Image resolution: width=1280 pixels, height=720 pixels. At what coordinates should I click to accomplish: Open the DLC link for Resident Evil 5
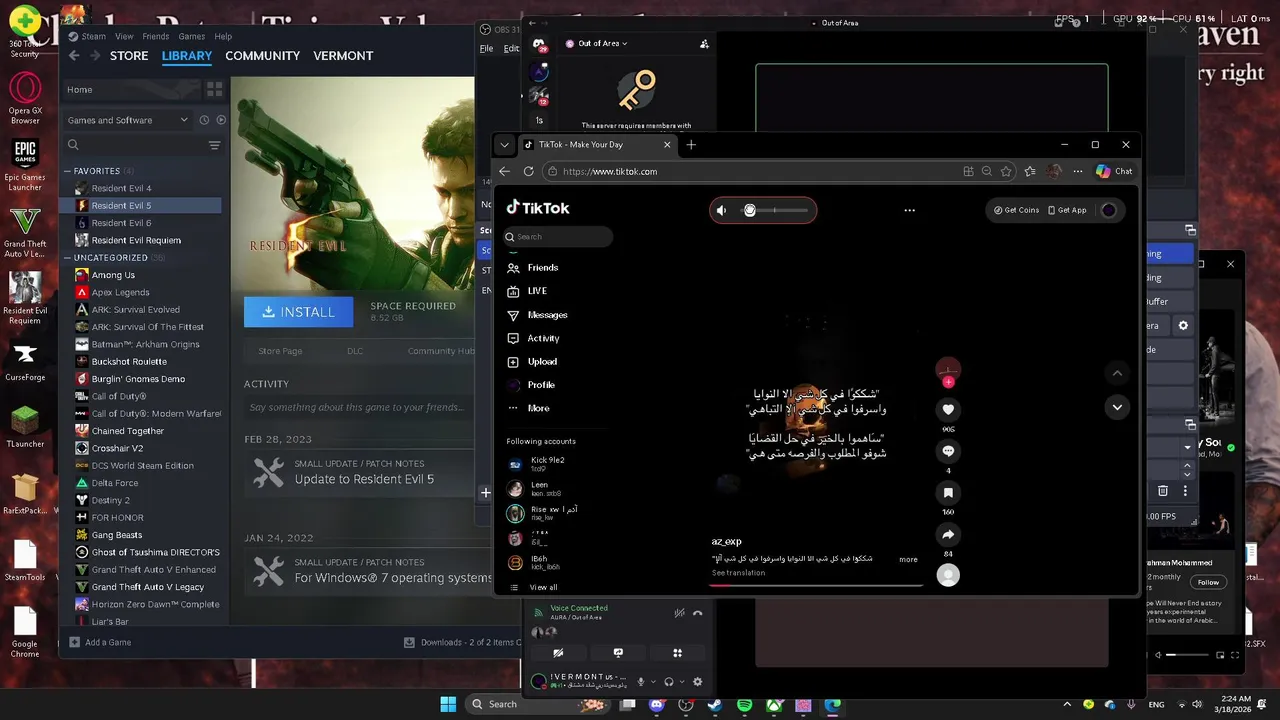[x=355, y=351]
